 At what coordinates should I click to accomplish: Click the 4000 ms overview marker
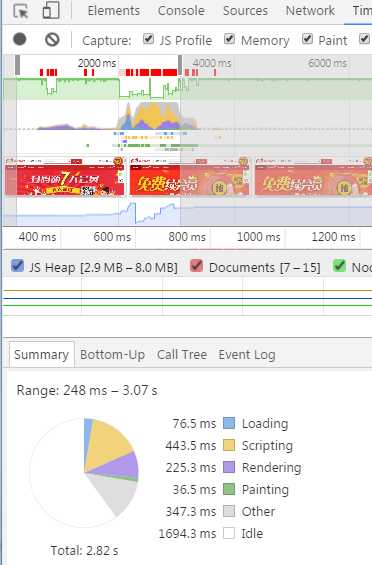(212, 63)
